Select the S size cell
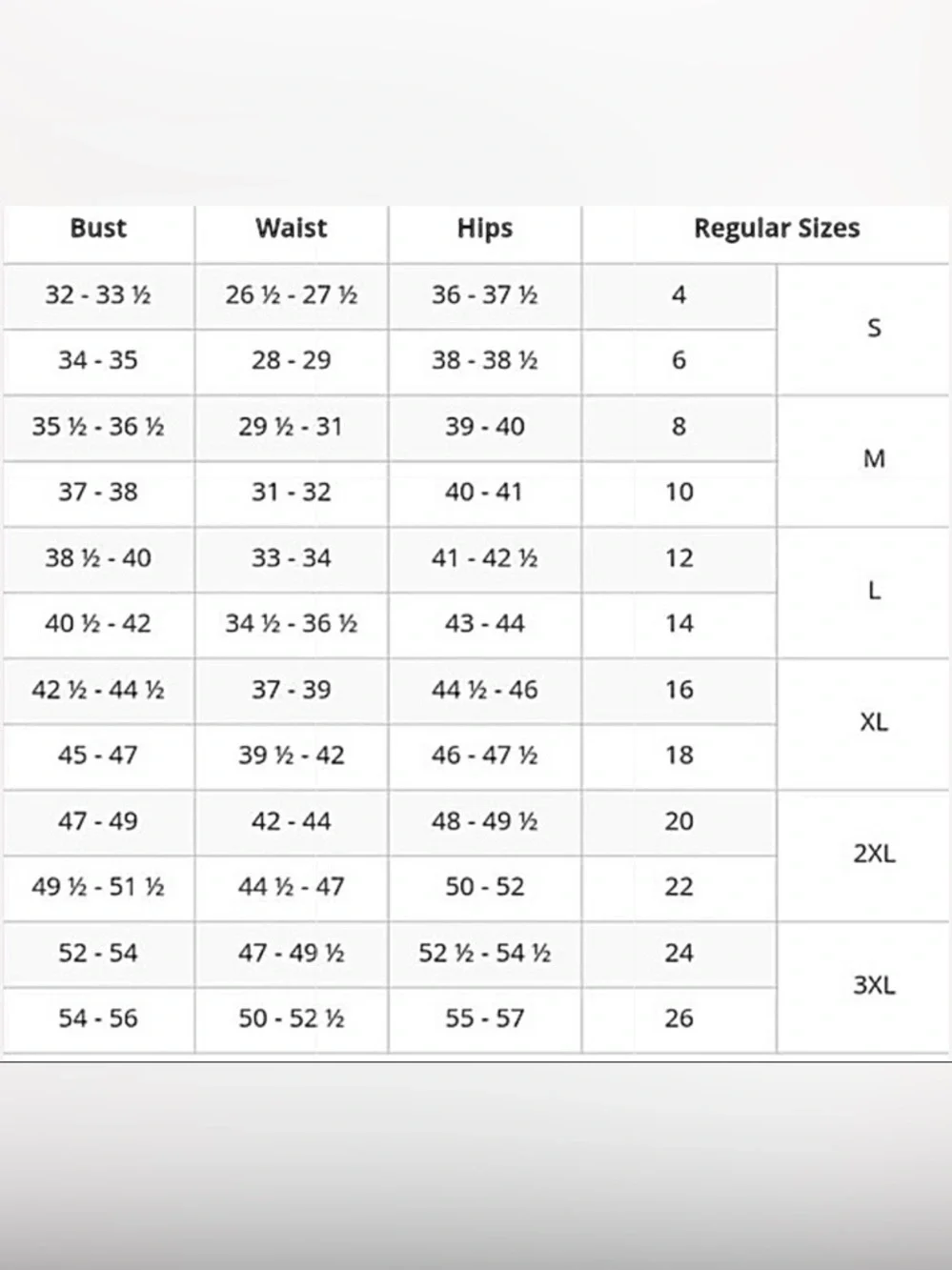This screenshot has height=1270, width=952. pos(873,329)
